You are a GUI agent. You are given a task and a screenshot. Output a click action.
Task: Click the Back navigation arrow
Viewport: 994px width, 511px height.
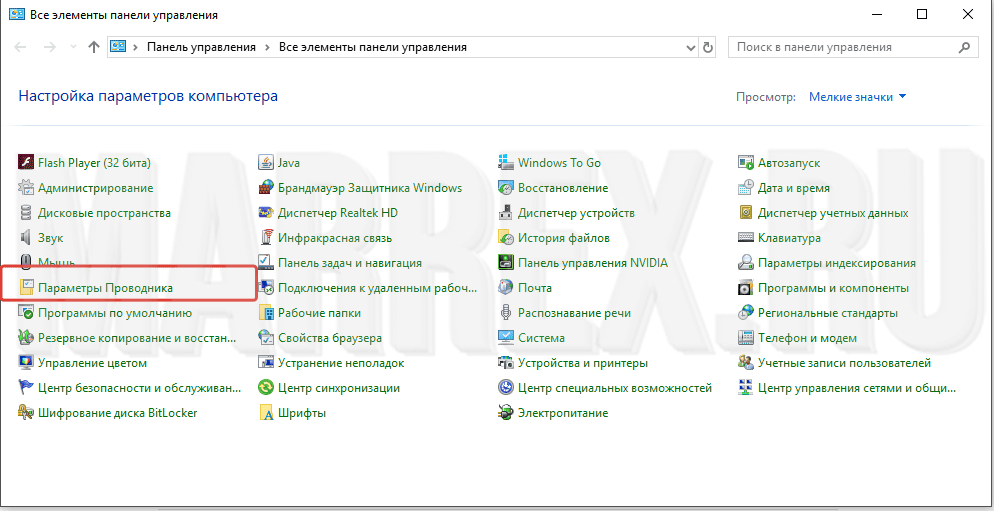tap(21, 47)
